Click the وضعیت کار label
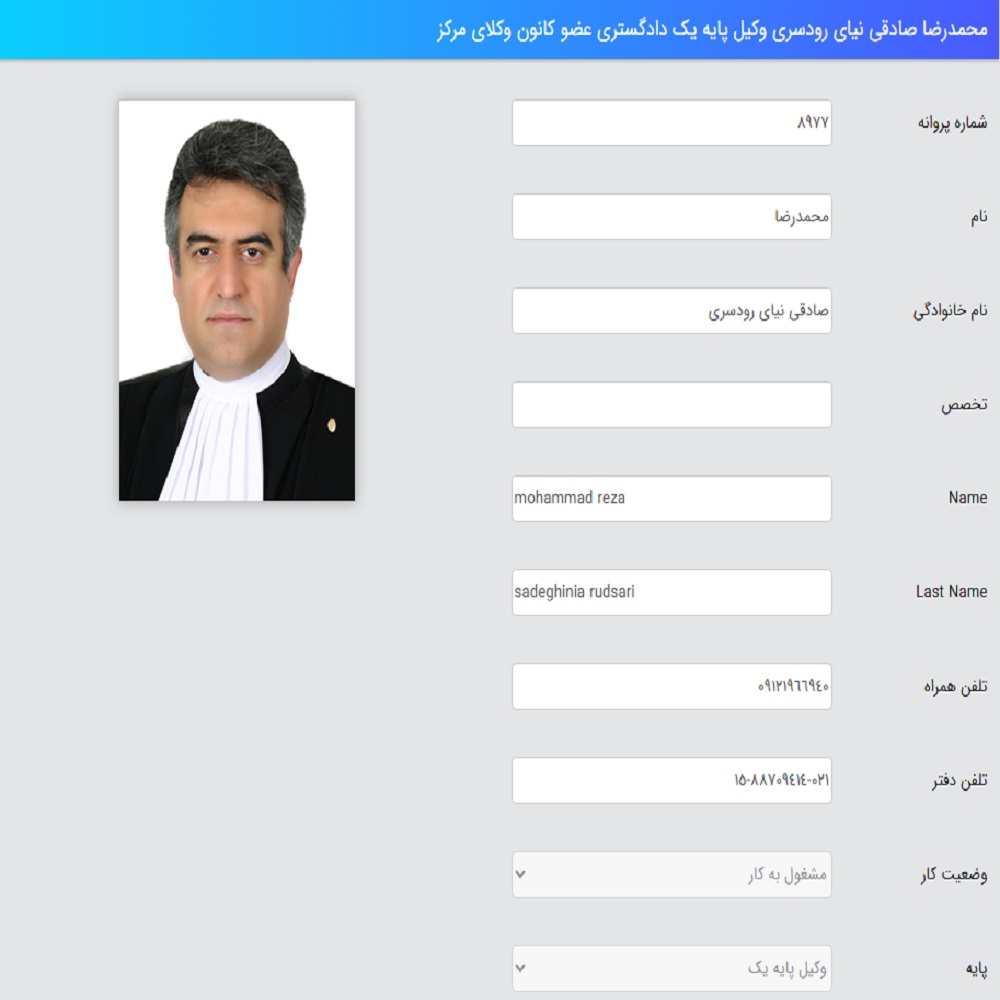The height and width of the screenshot is (1000, 1000). coord(953,874)
